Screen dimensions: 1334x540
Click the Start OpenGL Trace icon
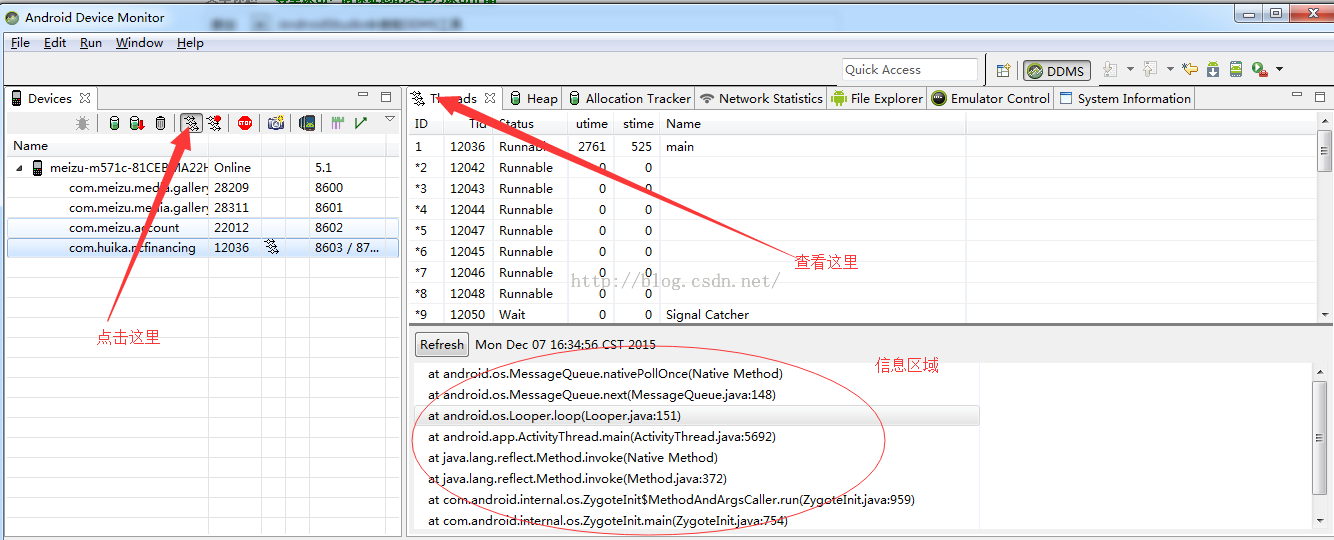point(361,123)
